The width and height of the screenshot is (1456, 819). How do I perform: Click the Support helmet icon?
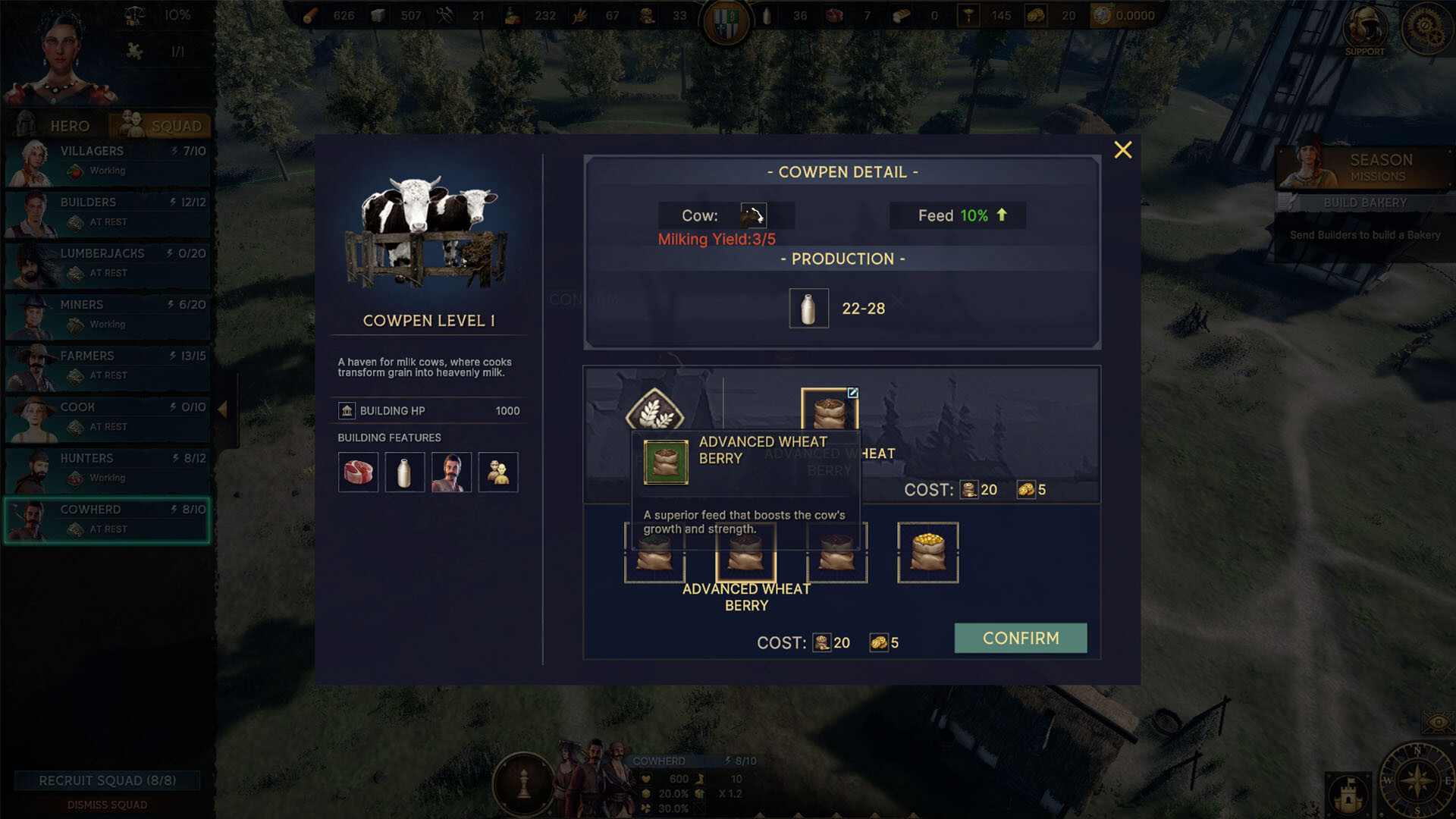click(x=1365, y=29)
